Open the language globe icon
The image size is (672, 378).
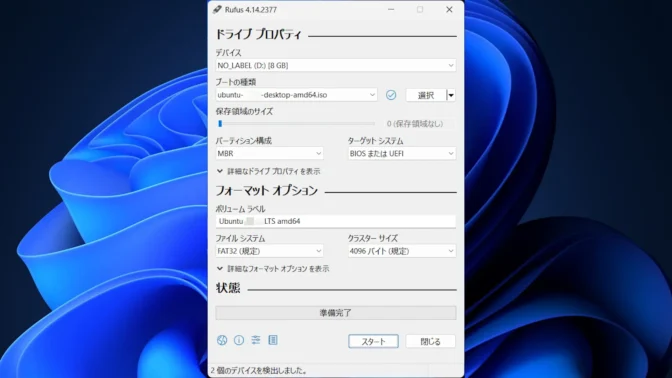[x=222, y=340]
